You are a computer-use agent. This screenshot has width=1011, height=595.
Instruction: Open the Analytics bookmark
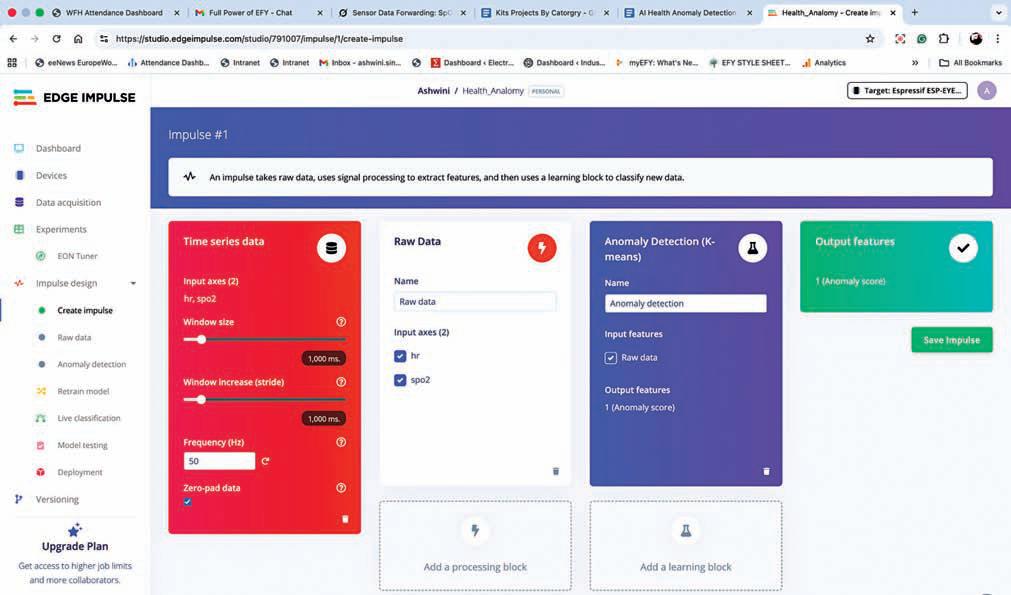tap(824, 63)
